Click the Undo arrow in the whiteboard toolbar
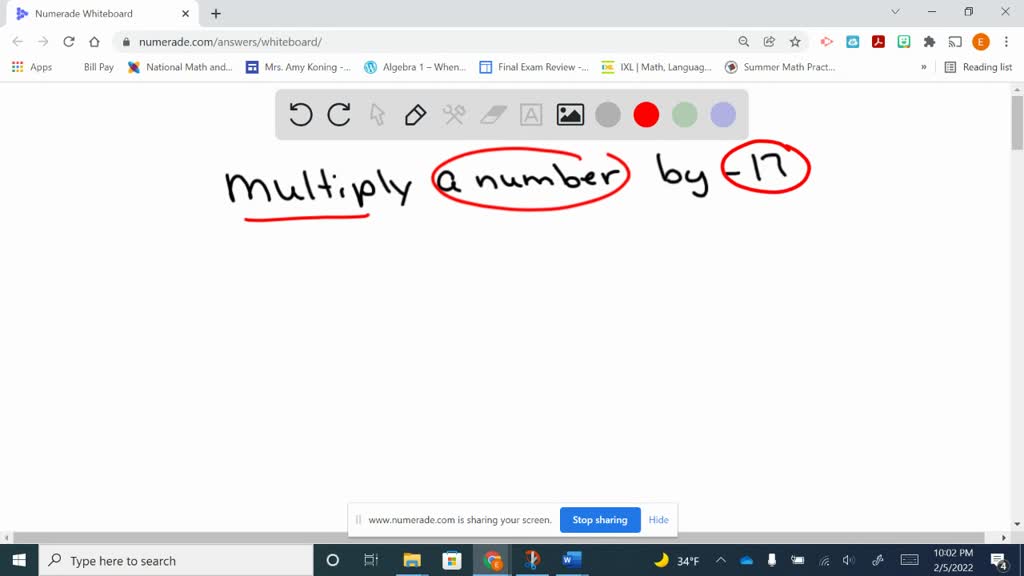The height and width of the screenshot is (576, 1024). click(x=300, y=114)
